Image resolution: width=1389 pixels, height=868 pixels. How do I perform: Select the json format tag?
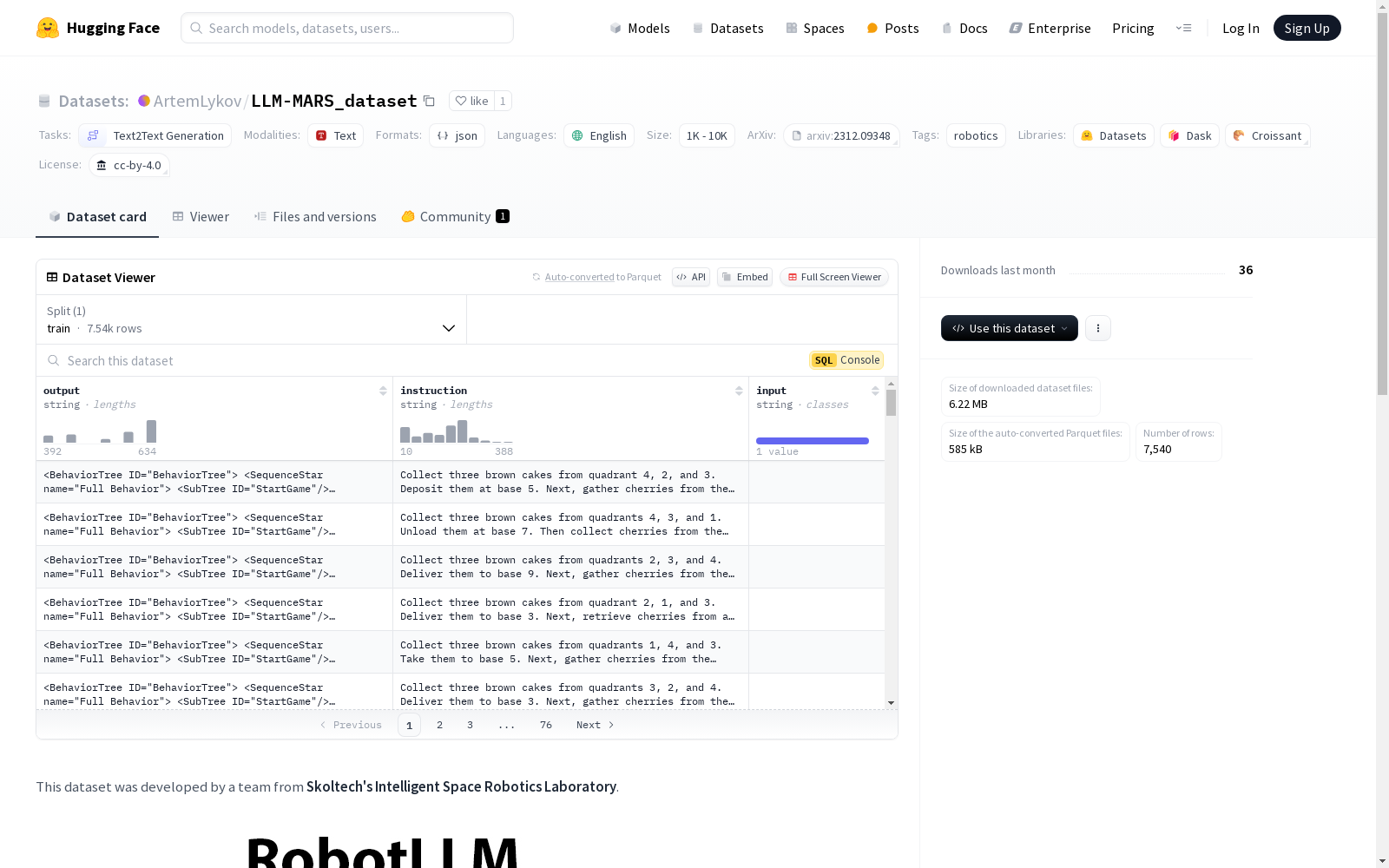pos(457,135)
